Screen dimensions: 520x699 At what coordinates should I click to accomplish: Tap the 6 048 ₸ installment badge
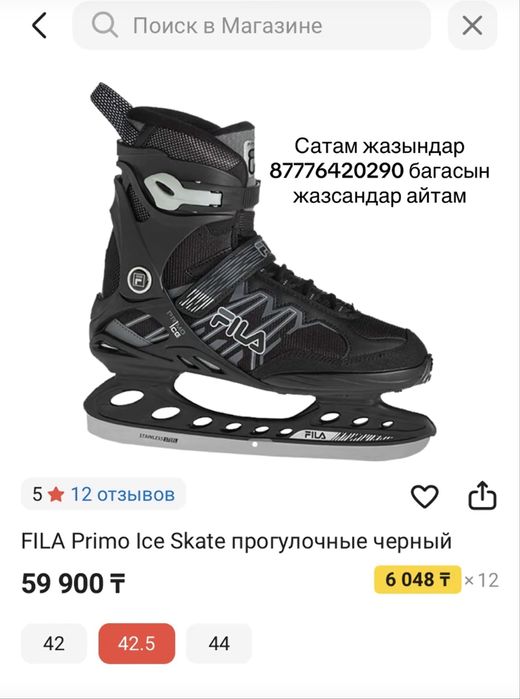[417, 580]
